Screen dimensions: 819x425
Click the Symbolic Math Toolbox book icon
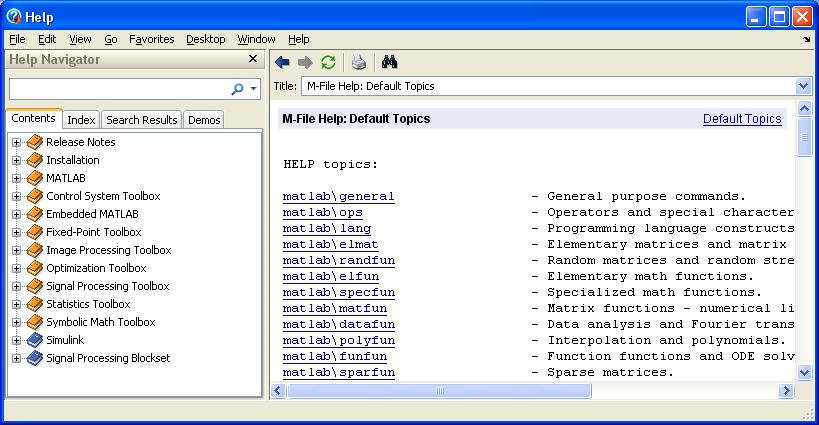34,322
